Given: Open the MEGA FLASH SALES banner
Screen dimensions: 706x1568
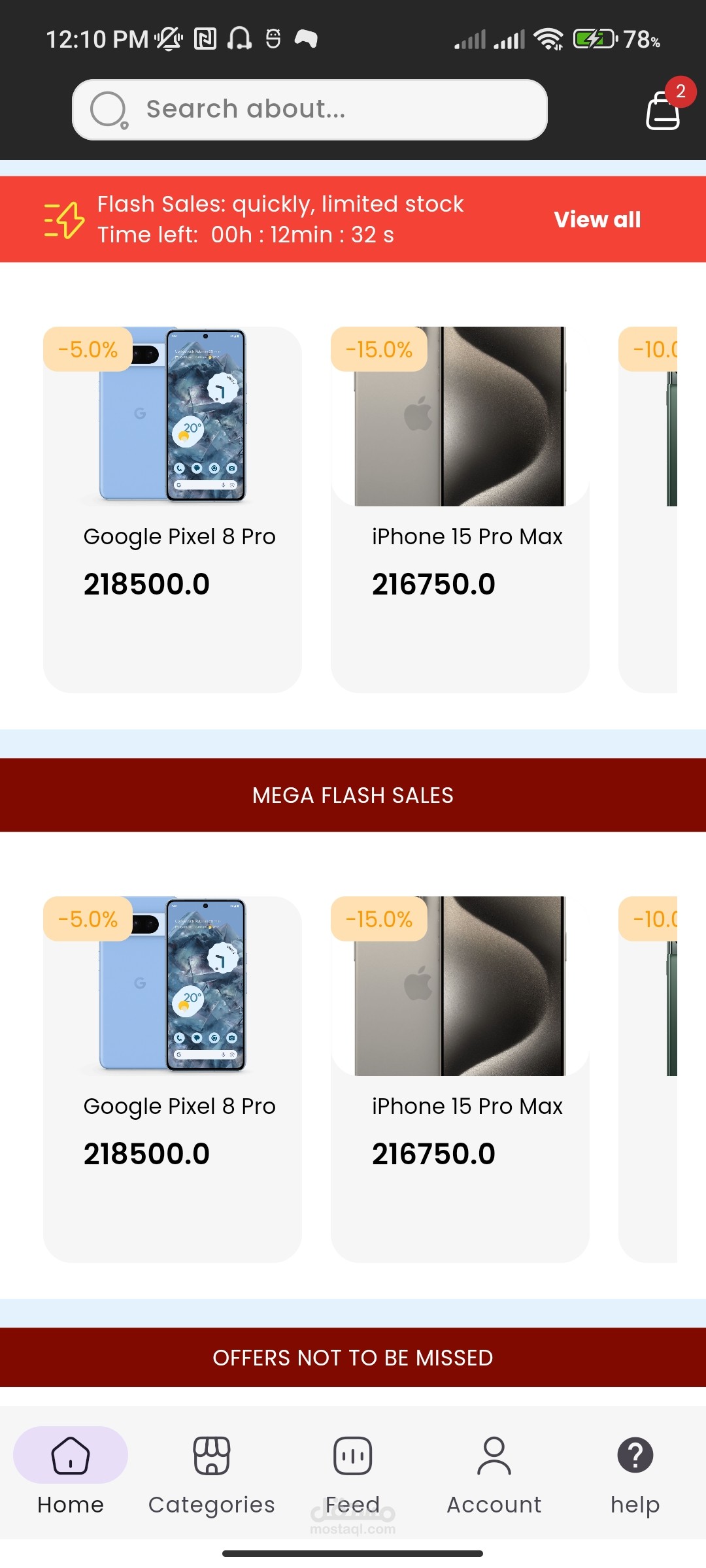Looking at the screenshot, I should pyautogui.click(x=353, y=795).
